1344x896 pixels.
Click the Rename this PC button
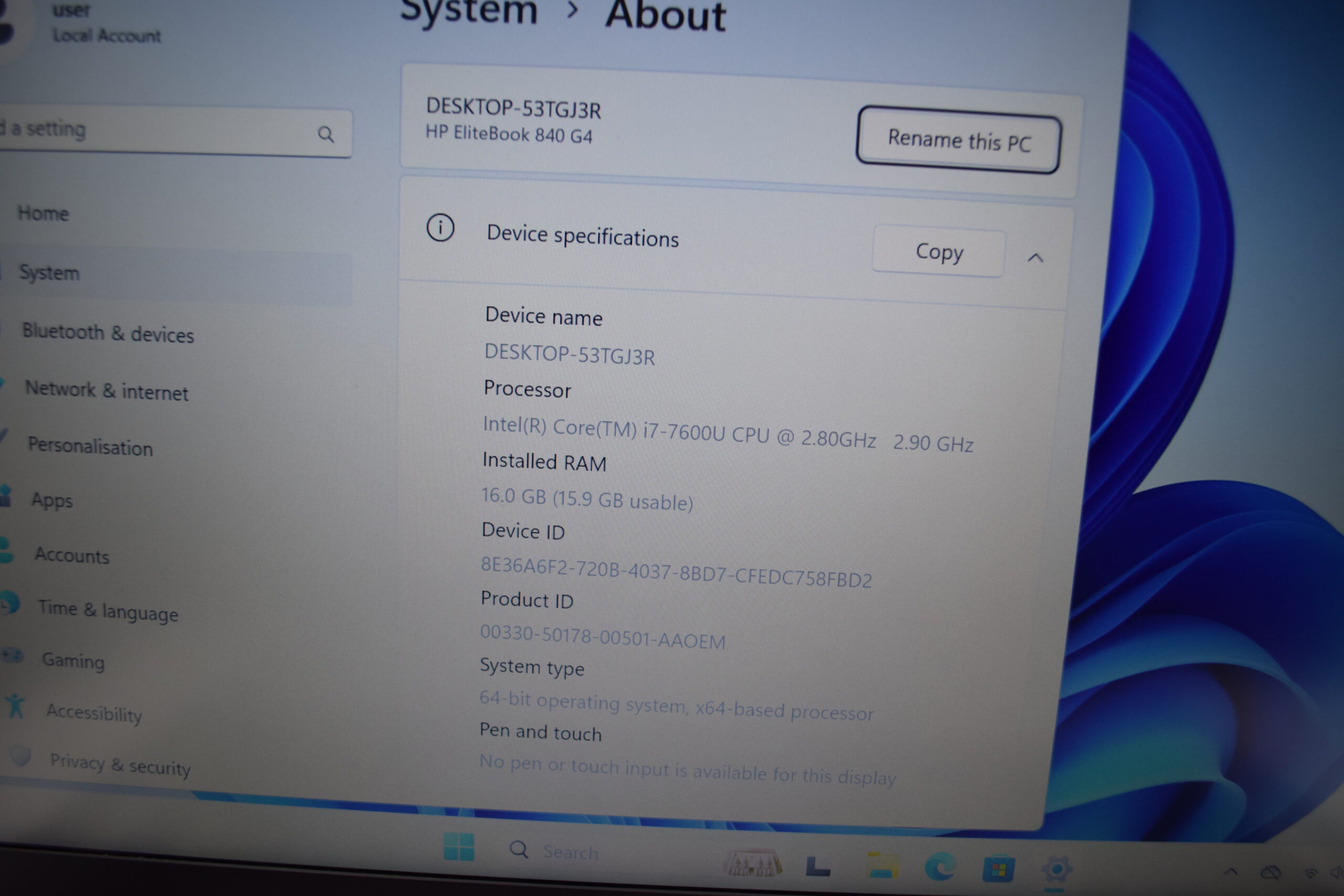coord(958,140)
